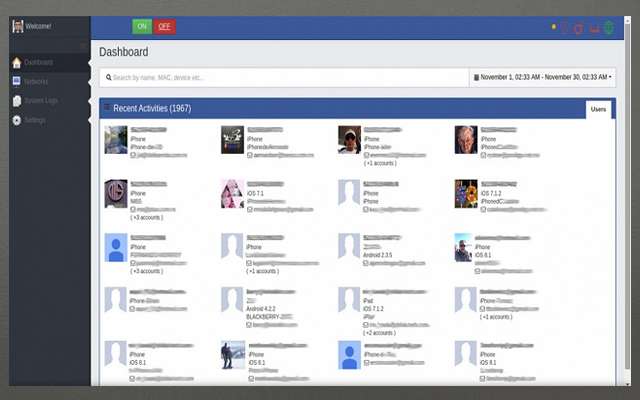Viewport: 640px width, 400px height.
Task: Select Settings in the sidebar menu
Action: 35,120
